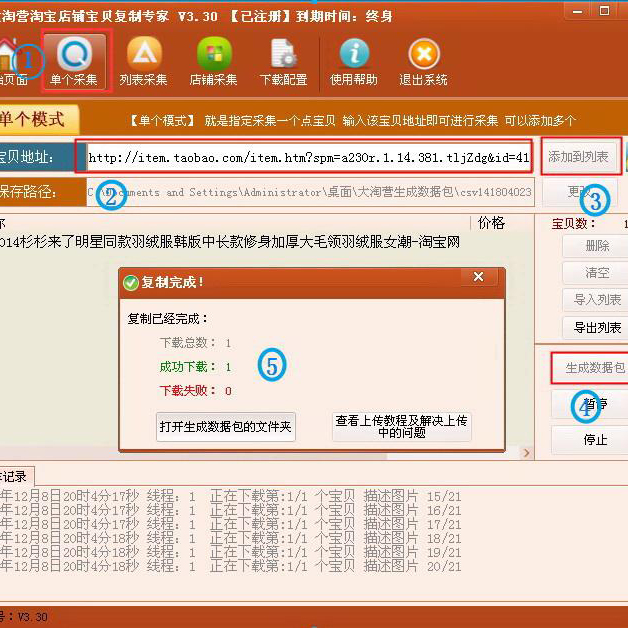This screenshot has width=628, height=628.
Task: Select the 记录 log tab
Action: click(16, 476)
